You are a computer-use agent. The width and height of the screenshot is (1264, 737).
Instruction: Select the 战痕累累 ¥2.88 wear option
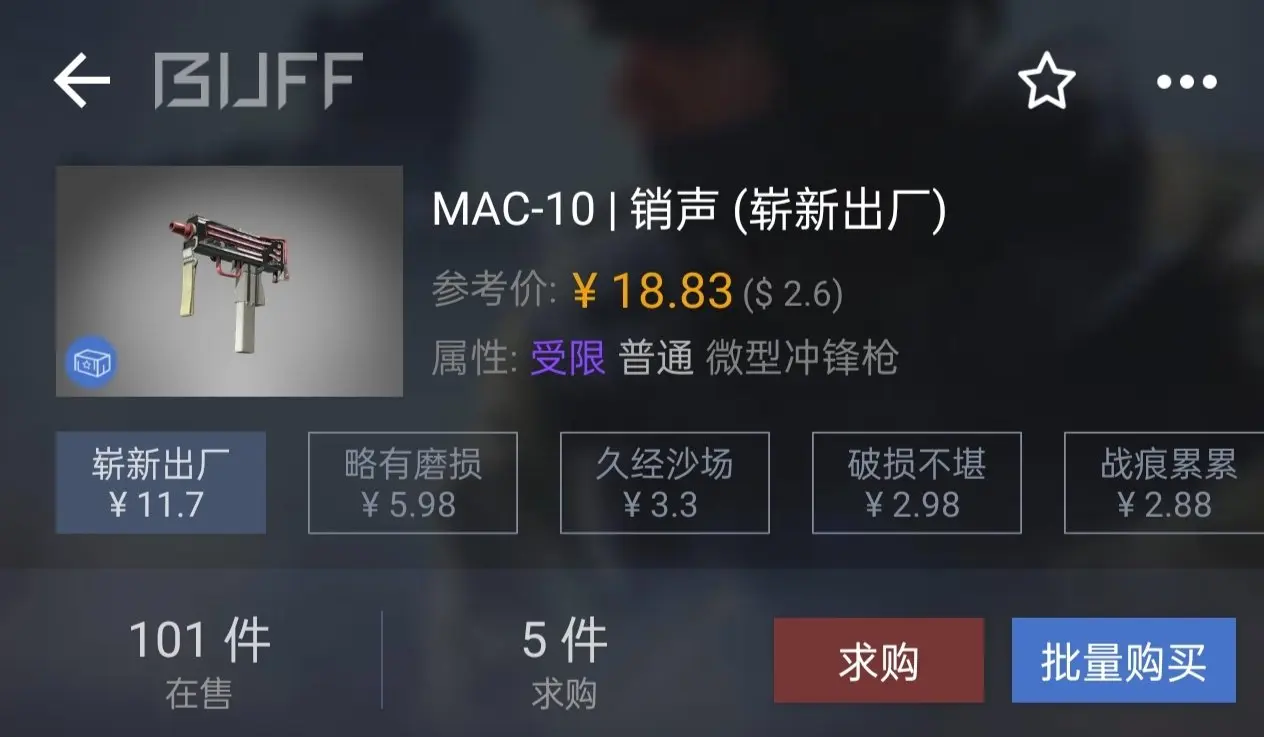coord(1164,483)
